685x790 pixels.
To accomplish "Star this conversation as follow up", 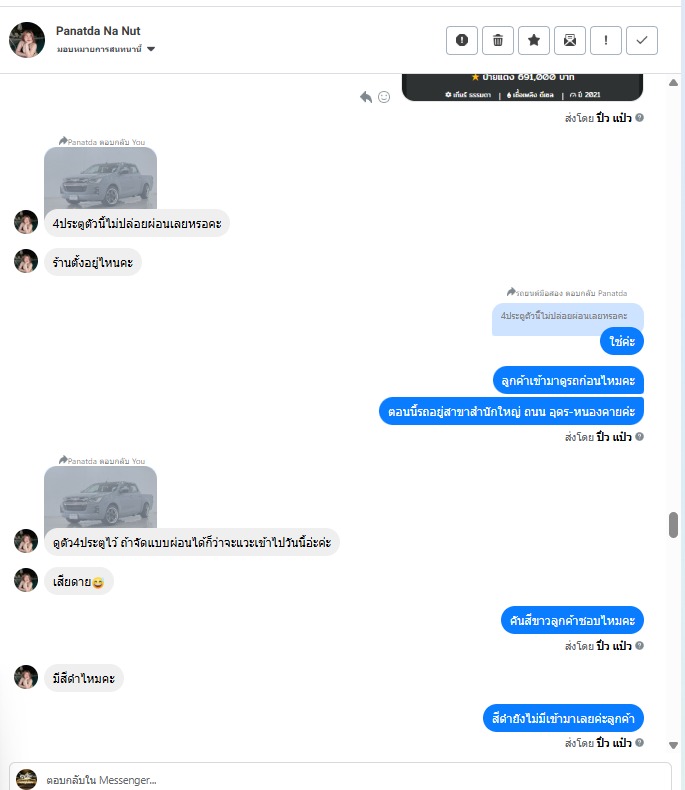I will (534, 40).
